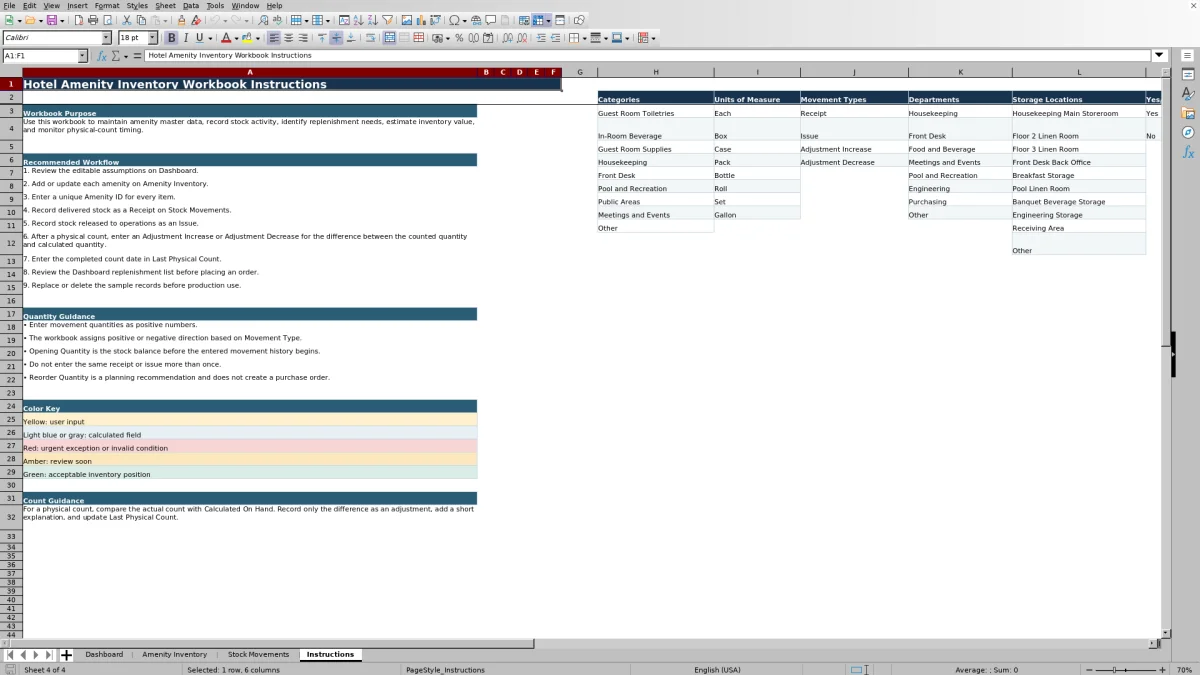This screenshot has width=1200, height=675.
Task: Click the Insert Image icon
Action: 407,20
